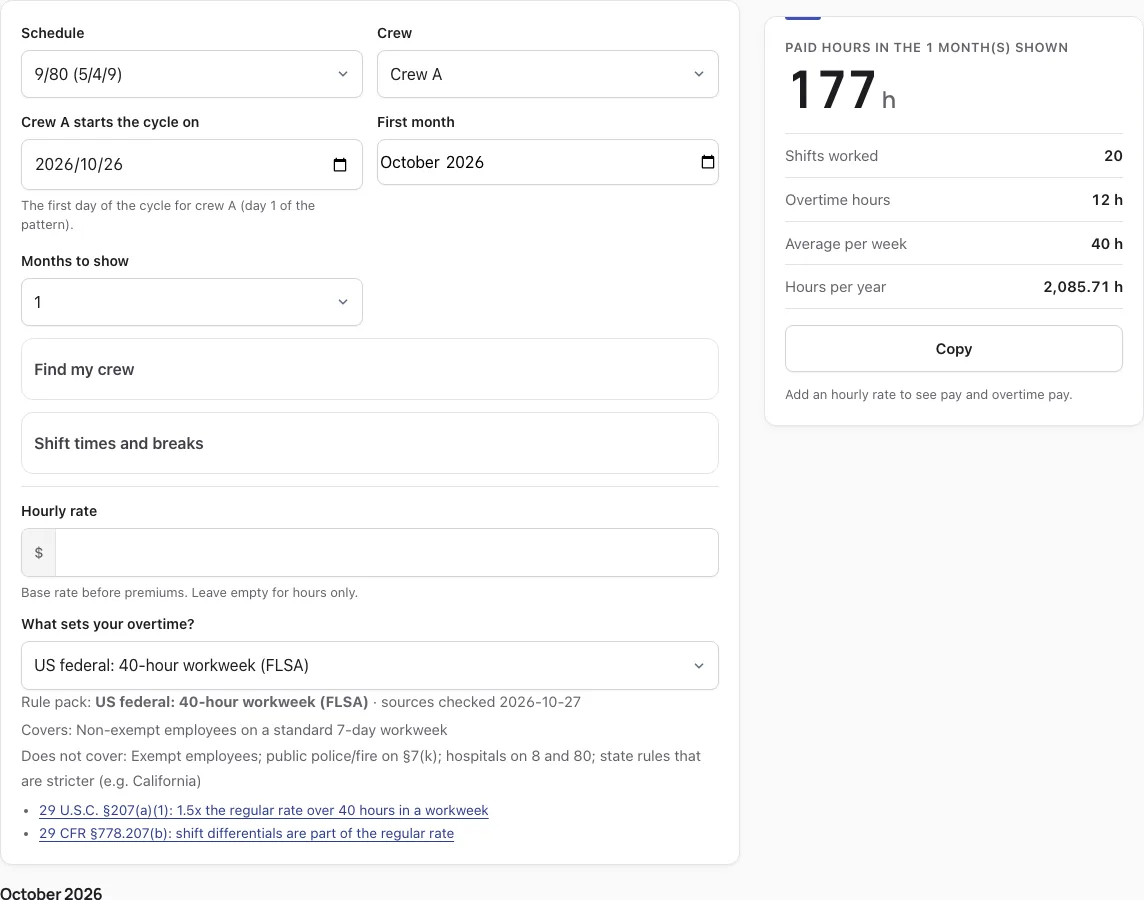Open the calendar picker for cycle start date

pyautogui.click(x=340, y=165)
